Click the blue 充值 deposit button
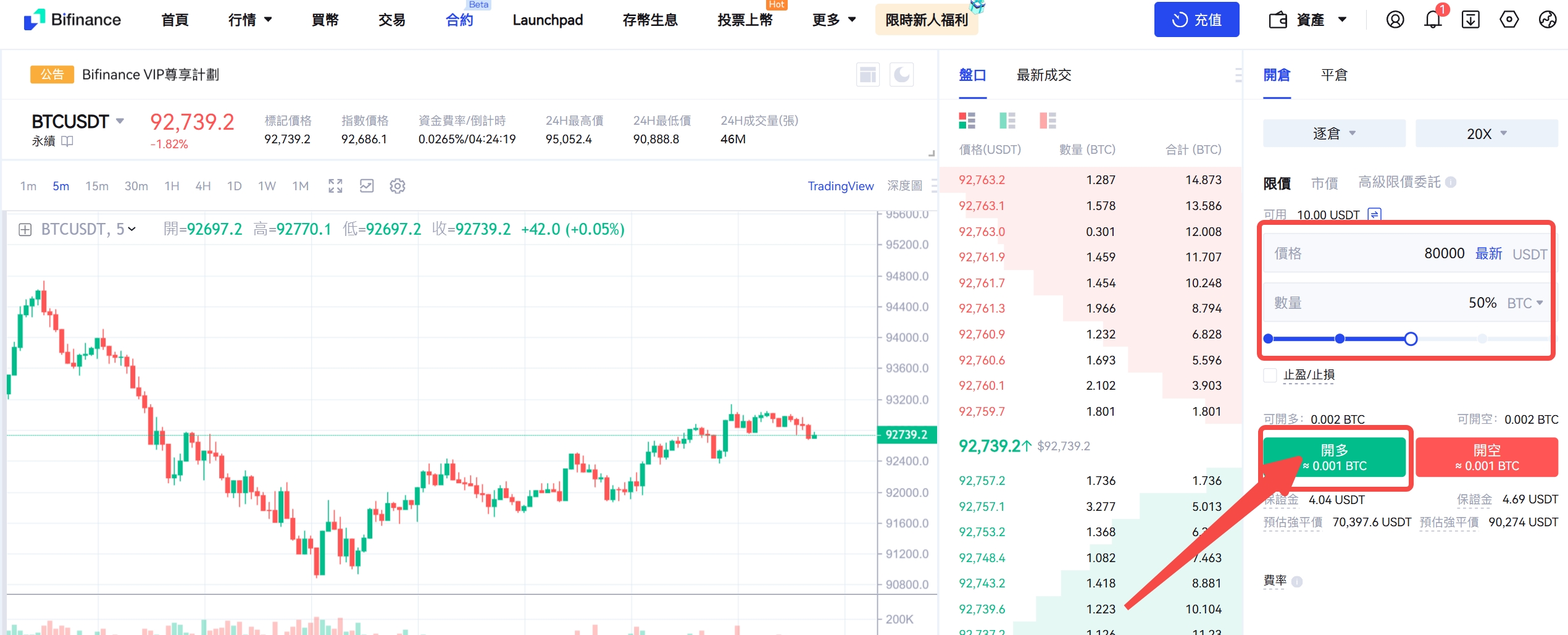The height and width of the screenshot is (635, 1568). [1196, 20]
